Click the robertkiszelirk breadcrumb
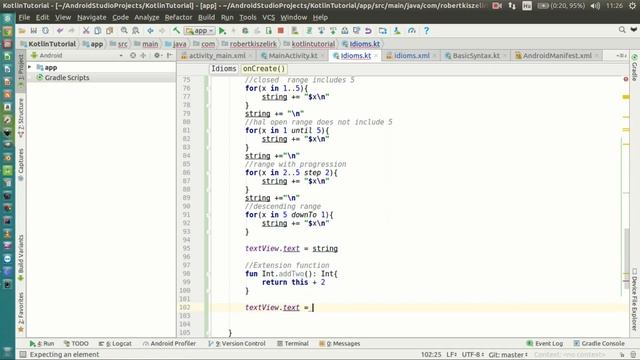 pyautogui.click(x=253, y=44)
